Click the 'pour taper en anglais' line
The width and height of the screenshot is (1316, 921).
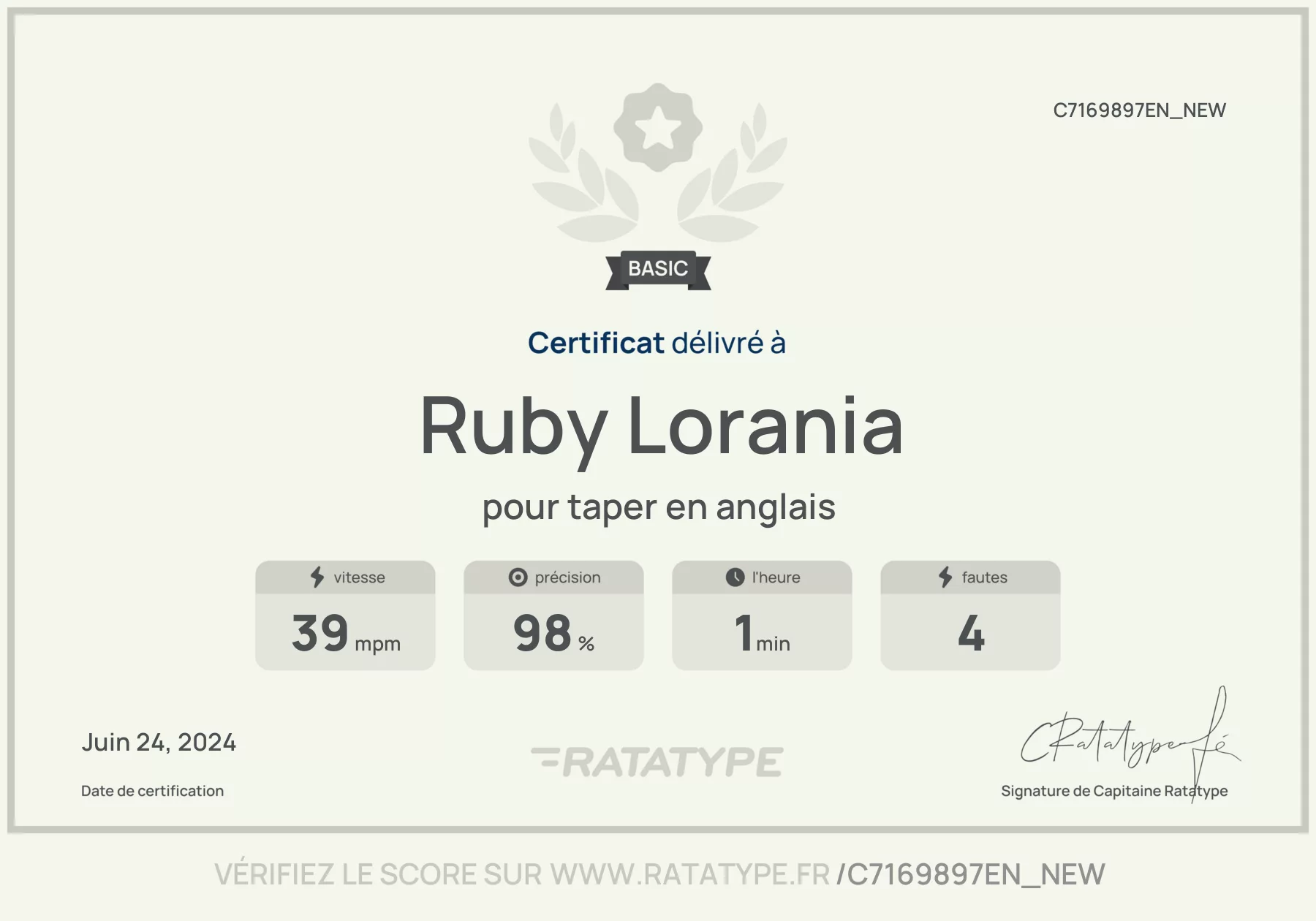click(659, 507)
